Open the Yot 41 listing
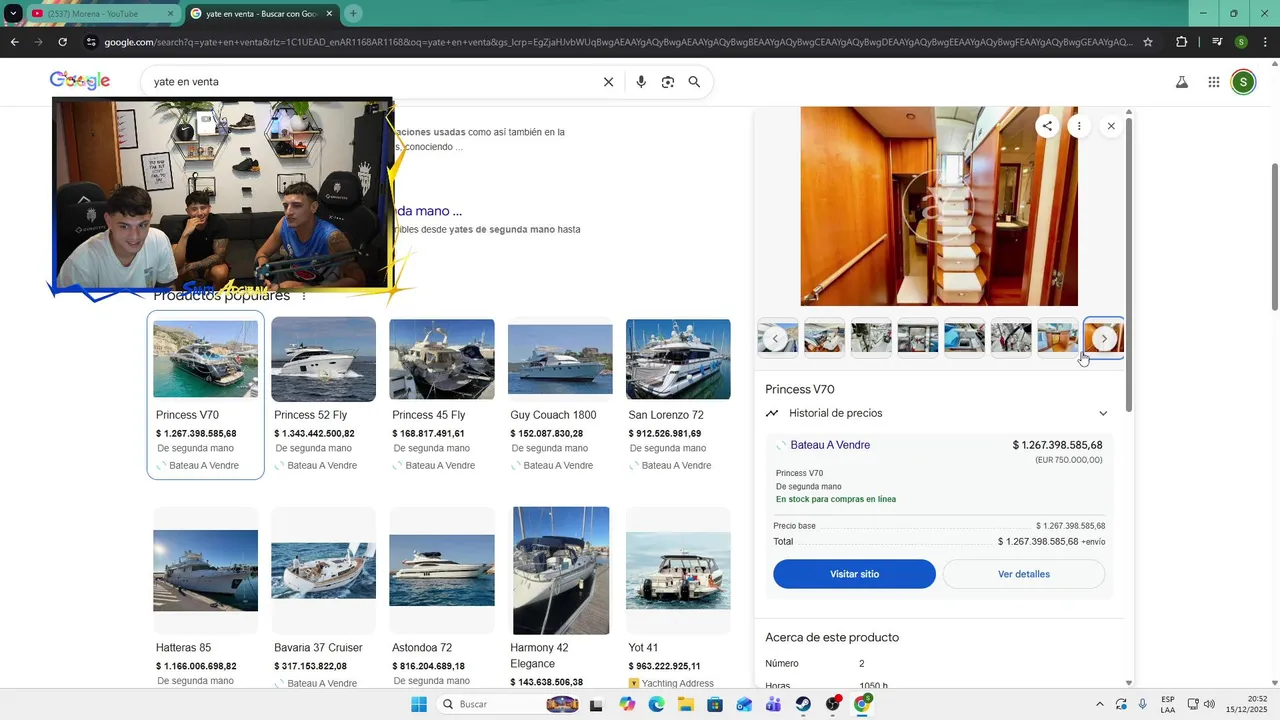1280x720 pixels. click(x=678, y=597)
